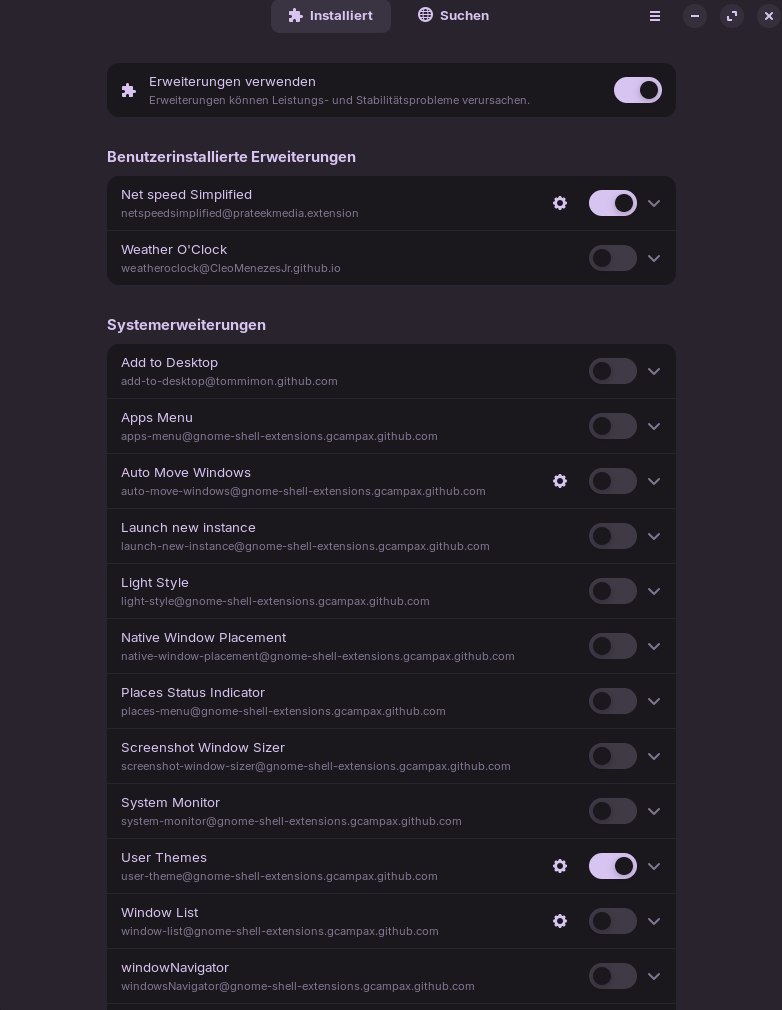Open Window List settings gear
This screenshot has height=1010, width=782.
560,921
